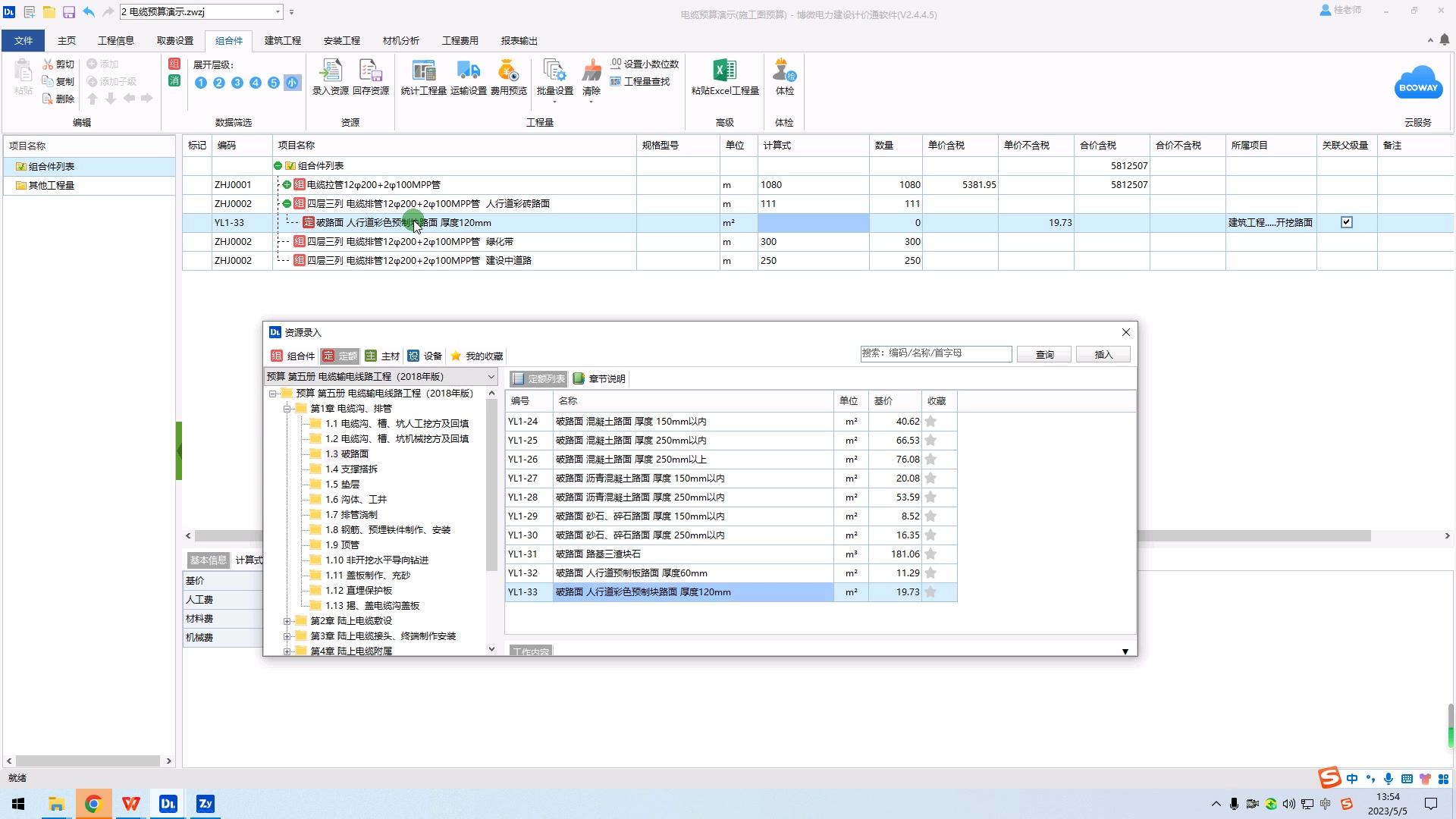Switch to 安装工程 ribbon tab

coord(341,41)
